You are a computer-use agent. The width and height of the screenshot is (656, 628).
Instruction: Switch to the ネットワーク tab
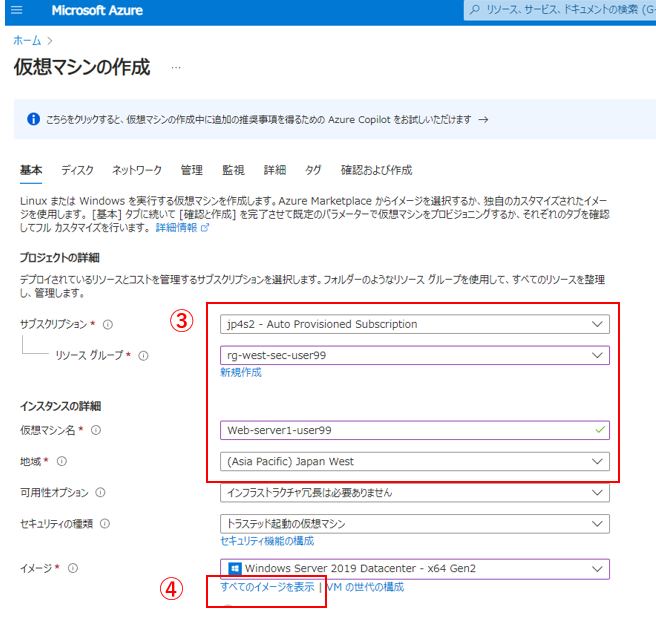137,170
